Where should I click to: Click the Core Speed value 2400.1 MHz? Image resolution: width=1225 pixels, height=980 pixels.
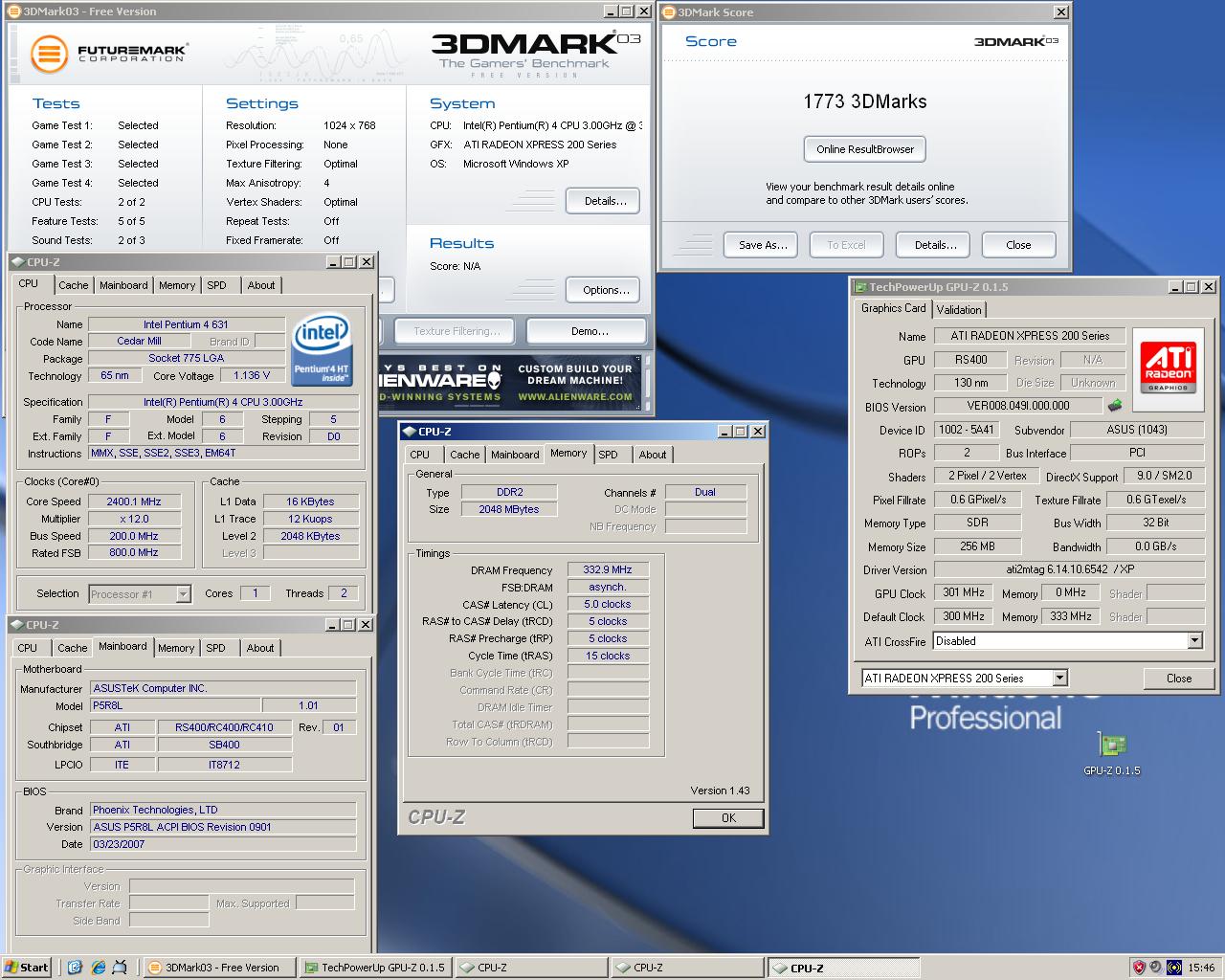[x=134, y=501]
